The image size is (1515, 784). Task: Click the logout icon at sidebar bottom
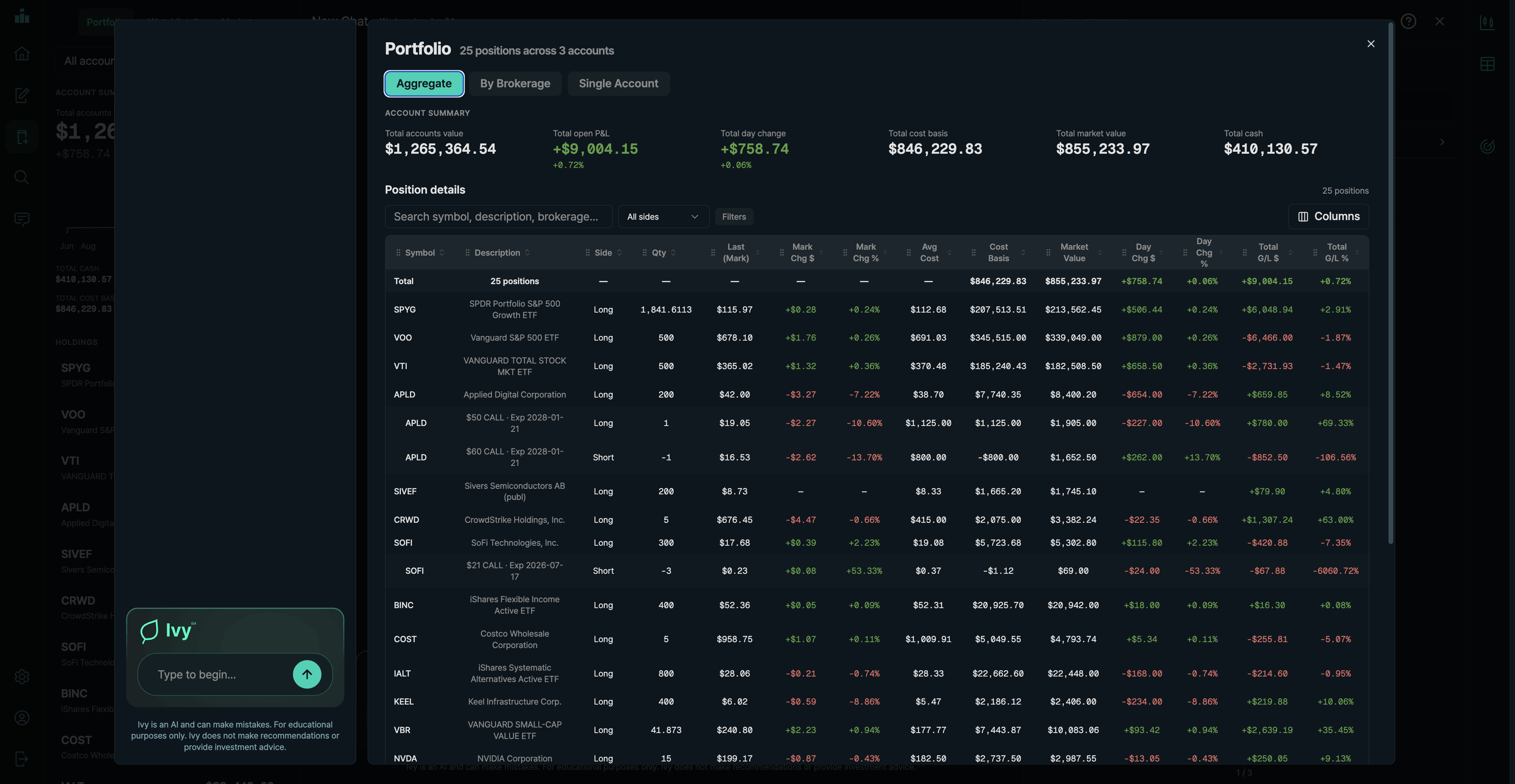pyautogui.click(x=22, y=759)
